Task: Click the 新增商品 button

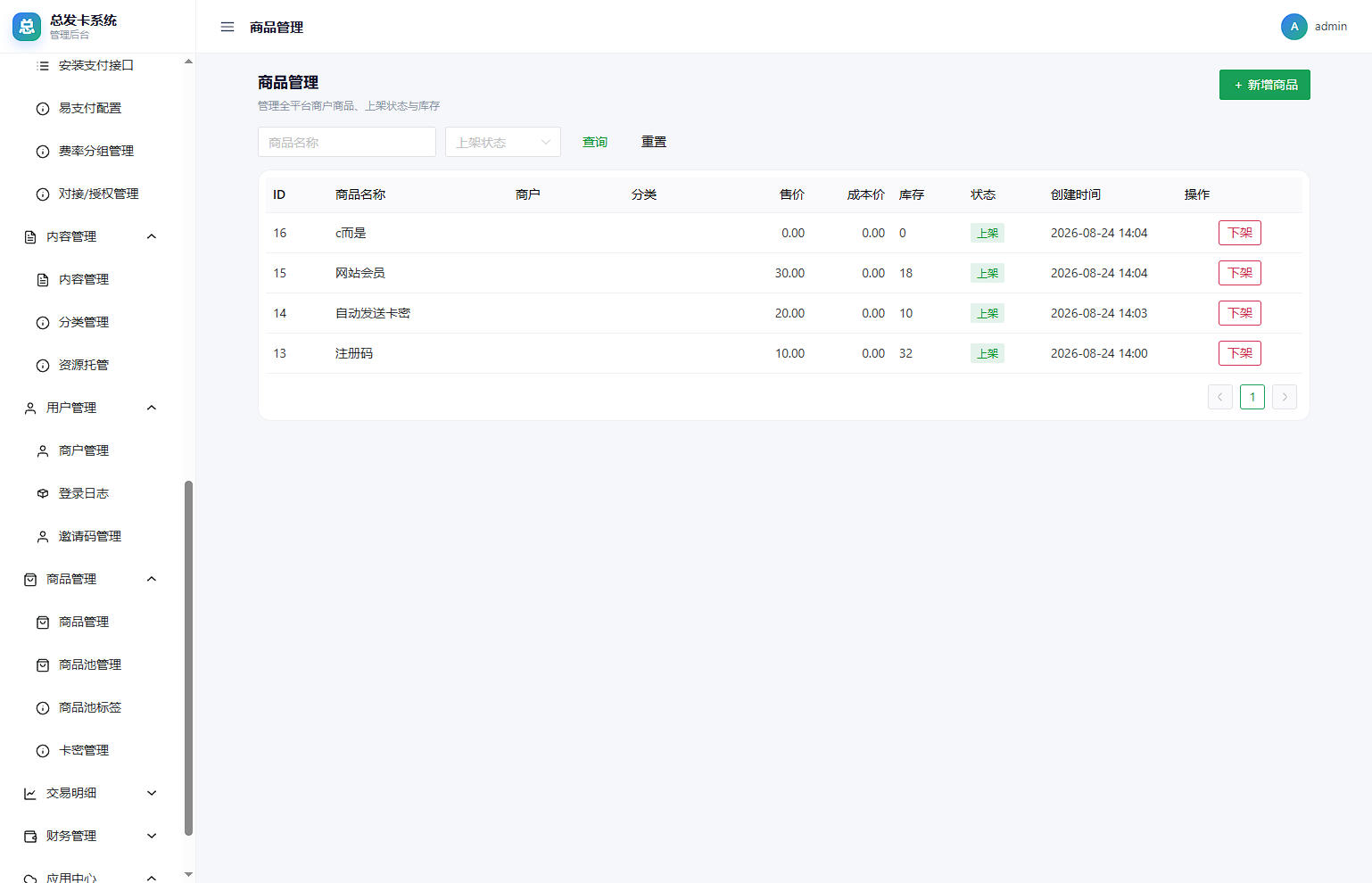Action: tap(1265, 85)
